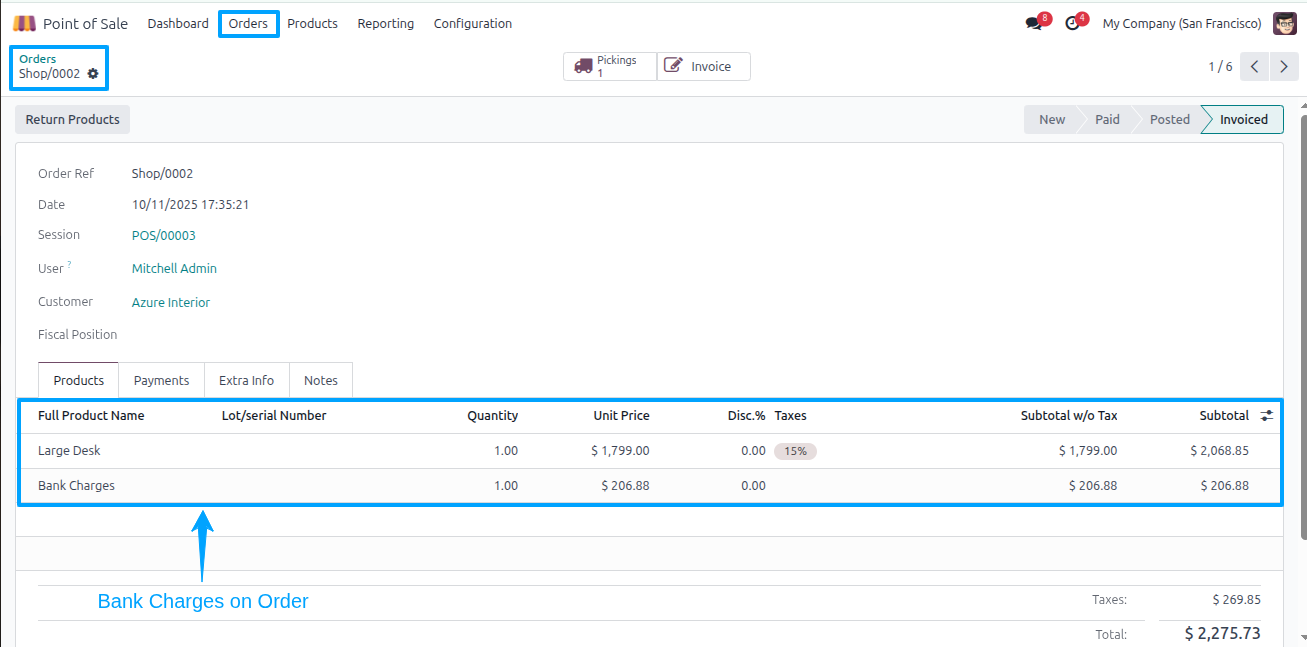Select the Bank Charges order line
The height and width of the screenshot is (647, 1307).
tap(650, 486)
